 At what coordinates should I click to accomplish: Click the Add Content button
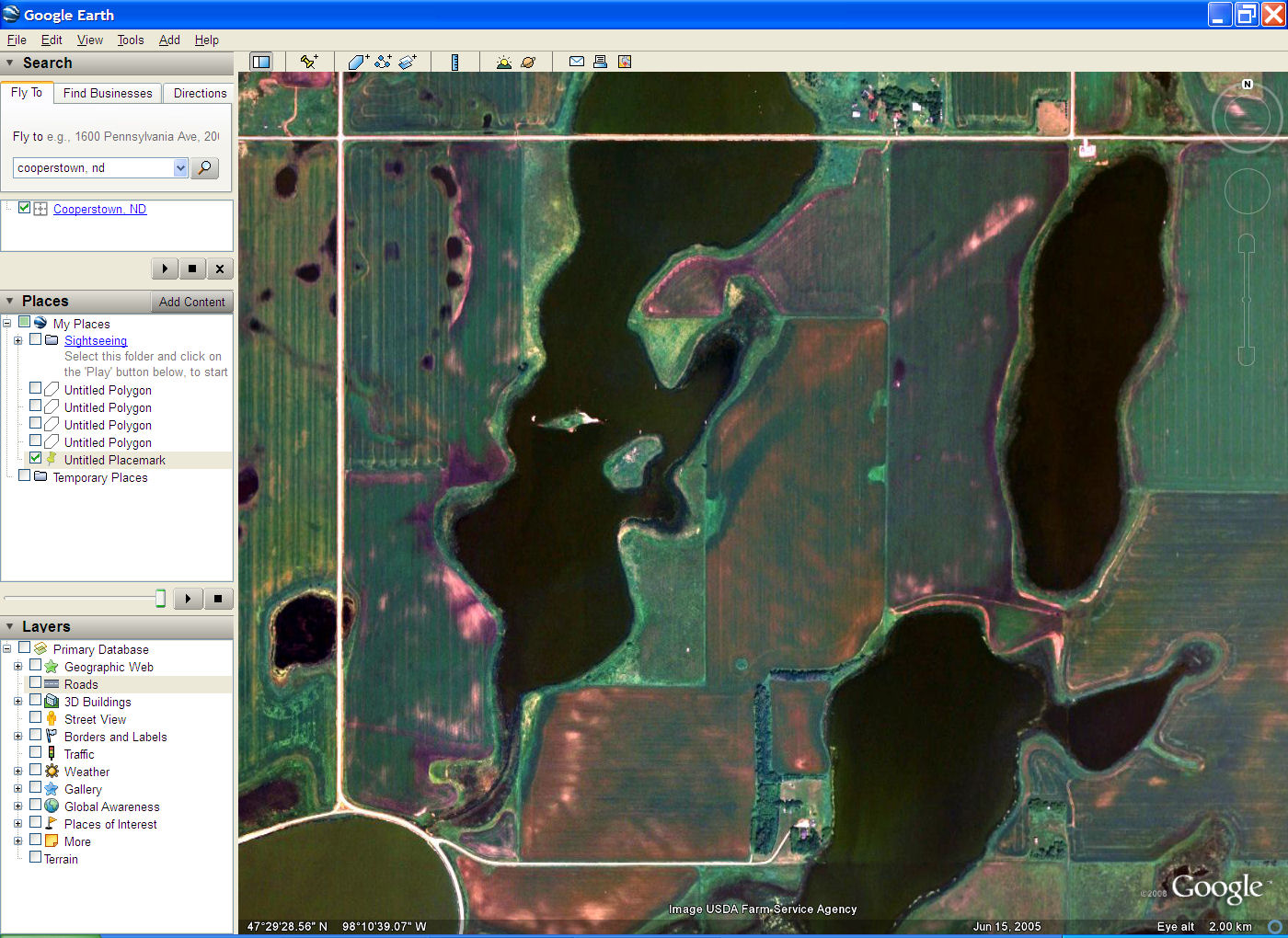[191, 302]
